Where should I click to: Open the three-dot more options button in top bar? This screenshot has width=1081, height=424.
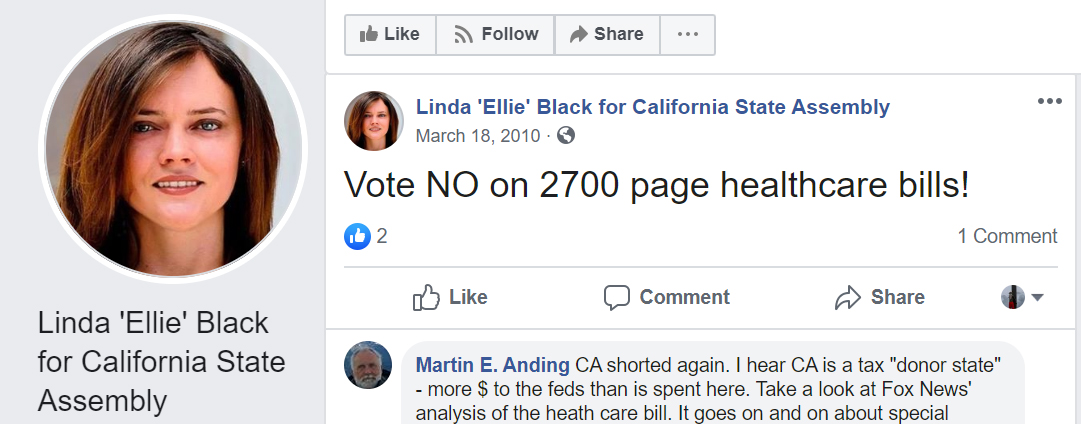point(688,34)
